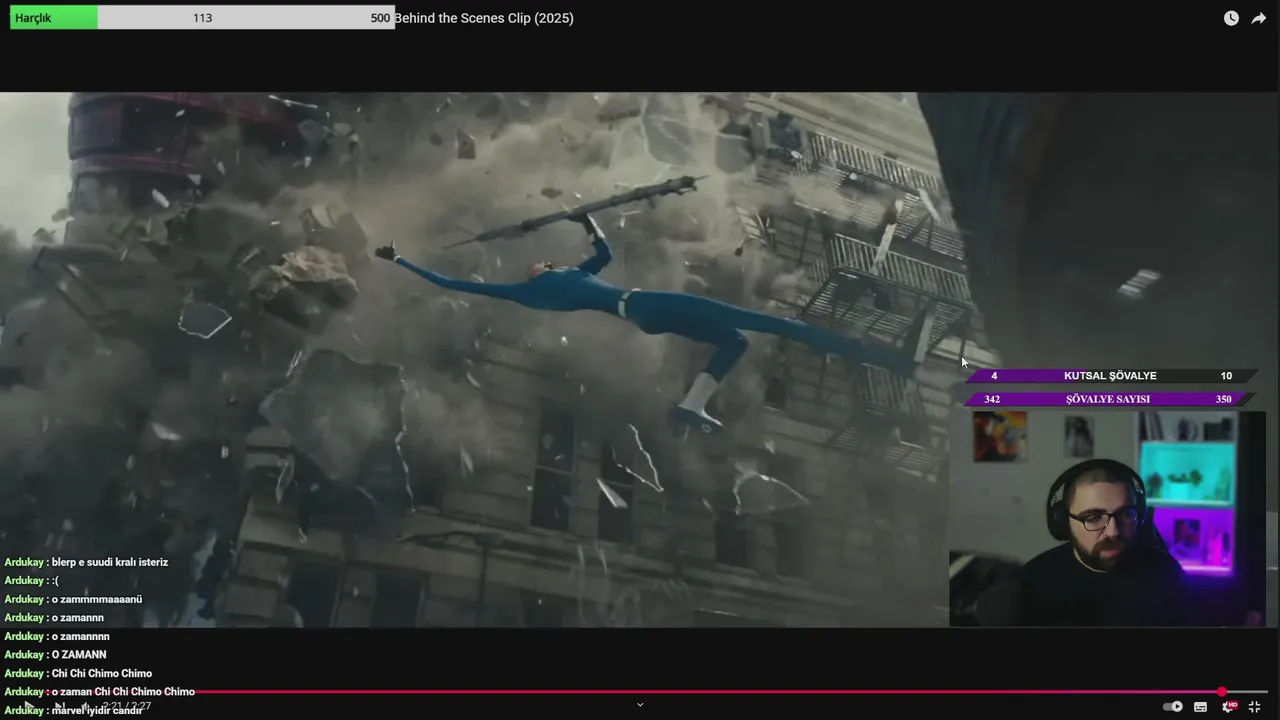Click chat message 'blerp e suudi kralı isteriz'
1280x720 pixels.
[110, 562]
